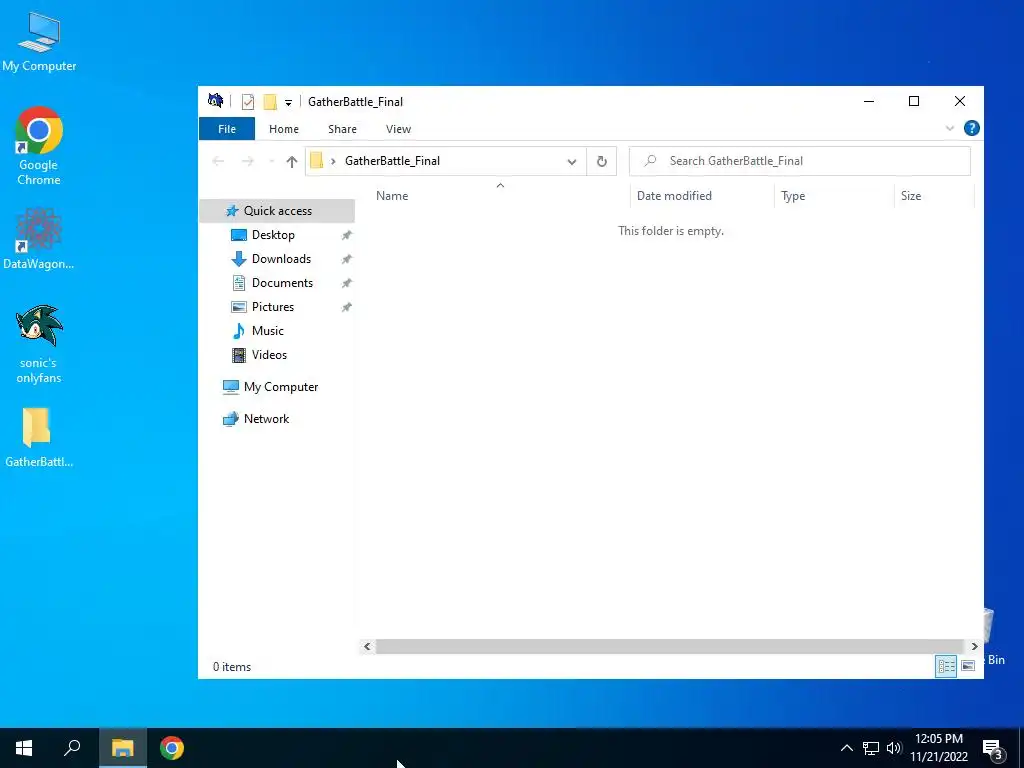Click the Forward navigation arrow
This screenshot has width=1024, height=768.
click(x=248, y=161)
